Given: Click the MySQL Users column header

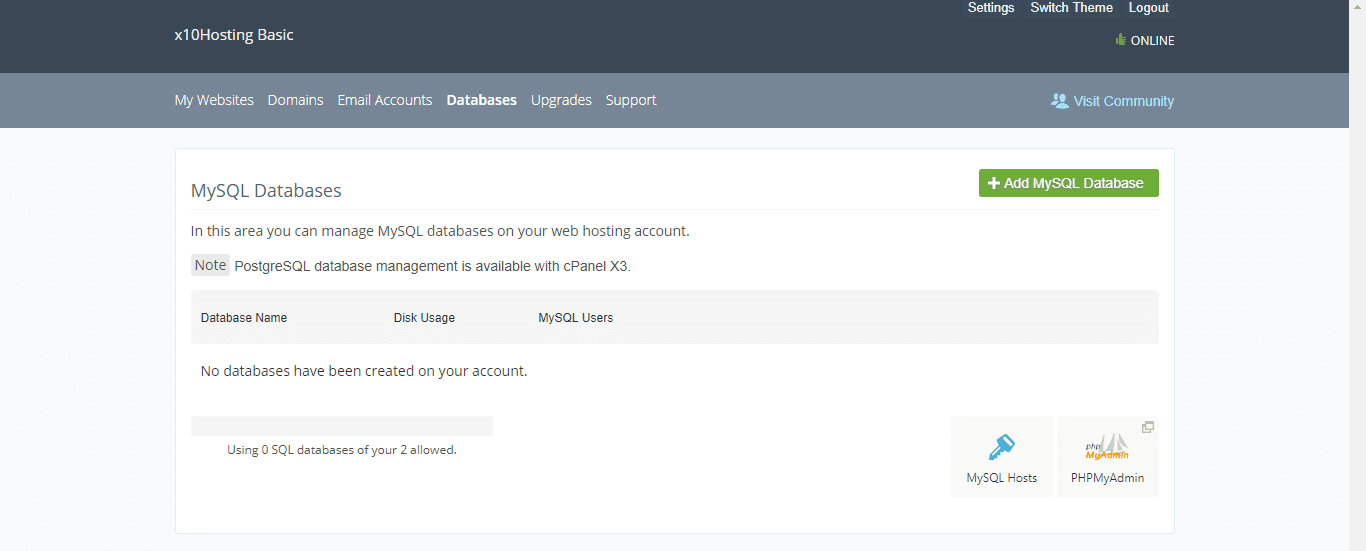Looking at the screenshot, I should pos(576,318).
